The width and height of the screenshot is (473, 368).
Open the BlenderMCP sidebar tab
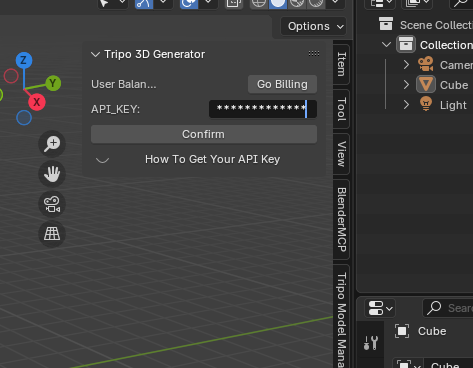341,219
